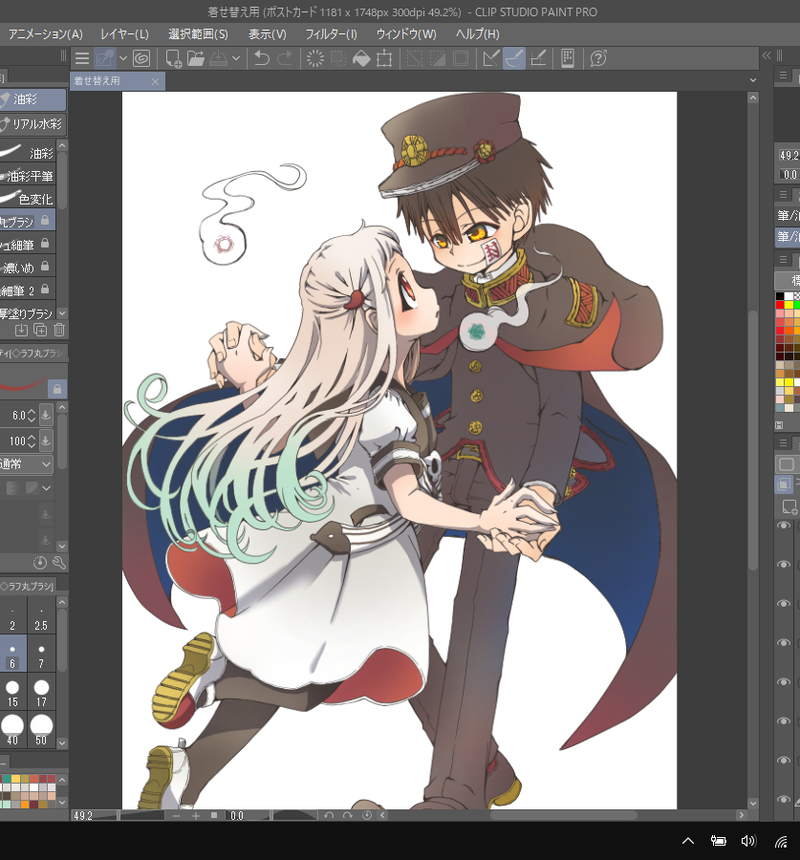Screen dimensions: 800x860
Task: Rotate the canvas right
Action: coord(348,816)
